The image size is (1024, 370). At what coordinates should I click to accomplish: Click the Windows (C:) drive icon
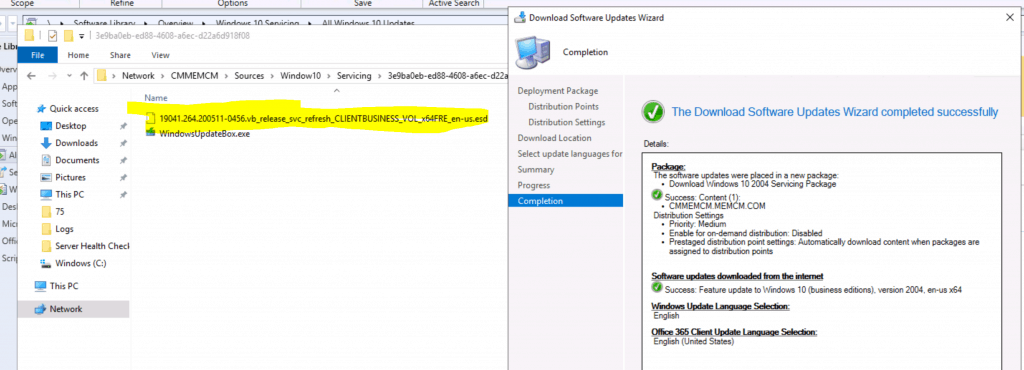[x=46, y=263]
